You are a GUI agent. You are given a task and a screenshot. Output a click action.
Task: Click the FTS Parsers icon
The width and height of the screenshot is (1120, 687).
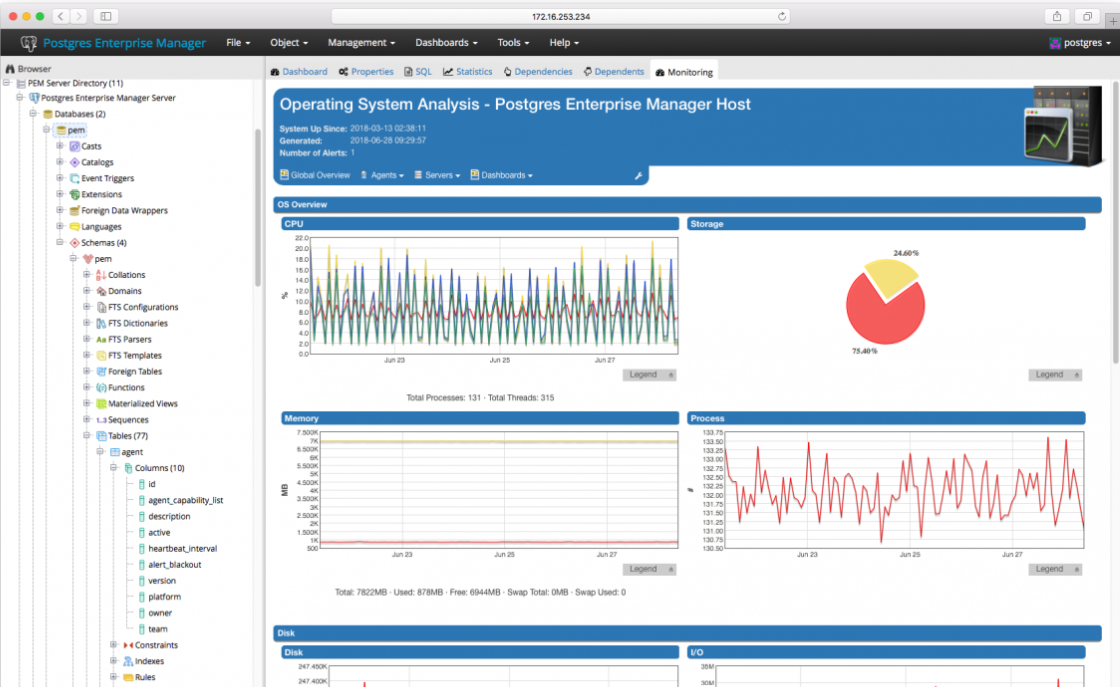(x=101, y=339)
